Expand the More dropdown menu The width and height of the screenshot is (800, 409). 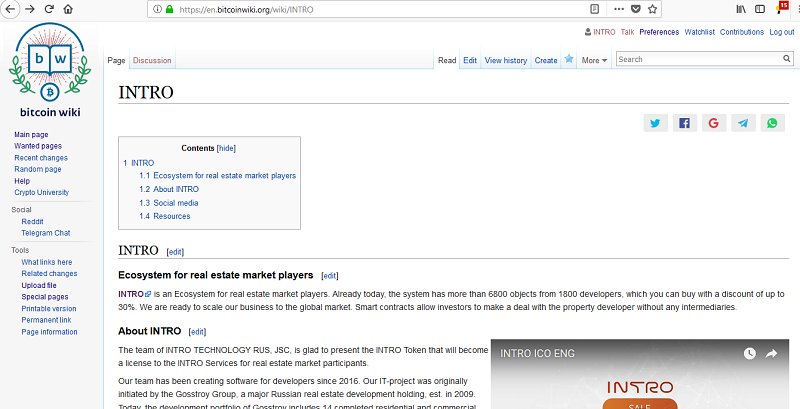tap(594, 60)
